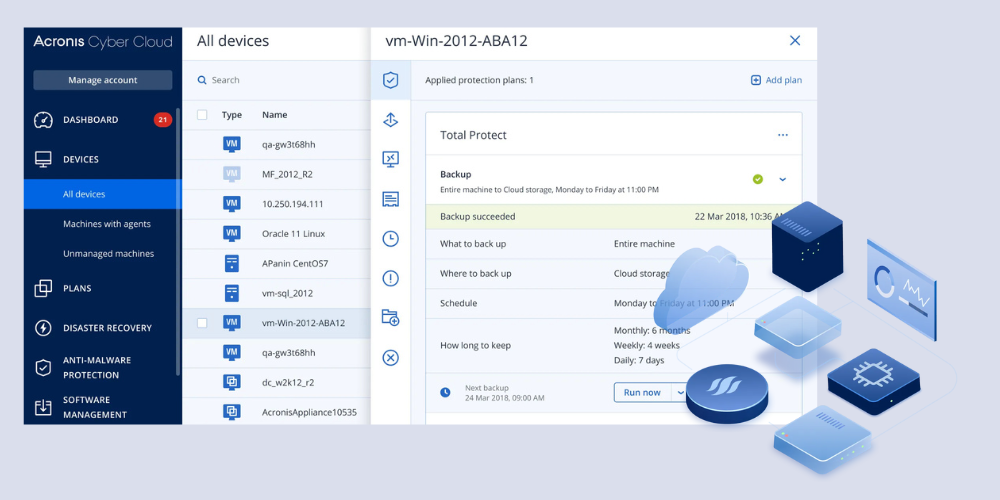
Task: Click the VM icon for Oracle 11 Linux
Action: tap(232, 233)
